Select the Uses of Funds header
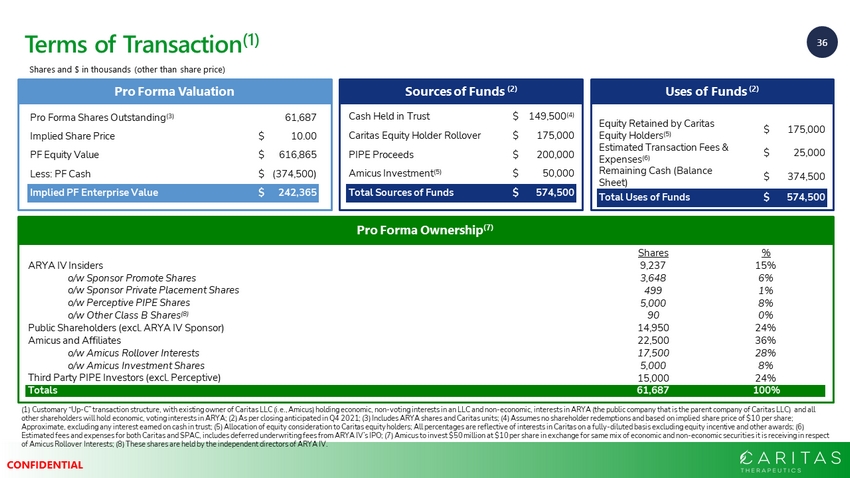Screen dimensions: 850x478 point(711,91)
